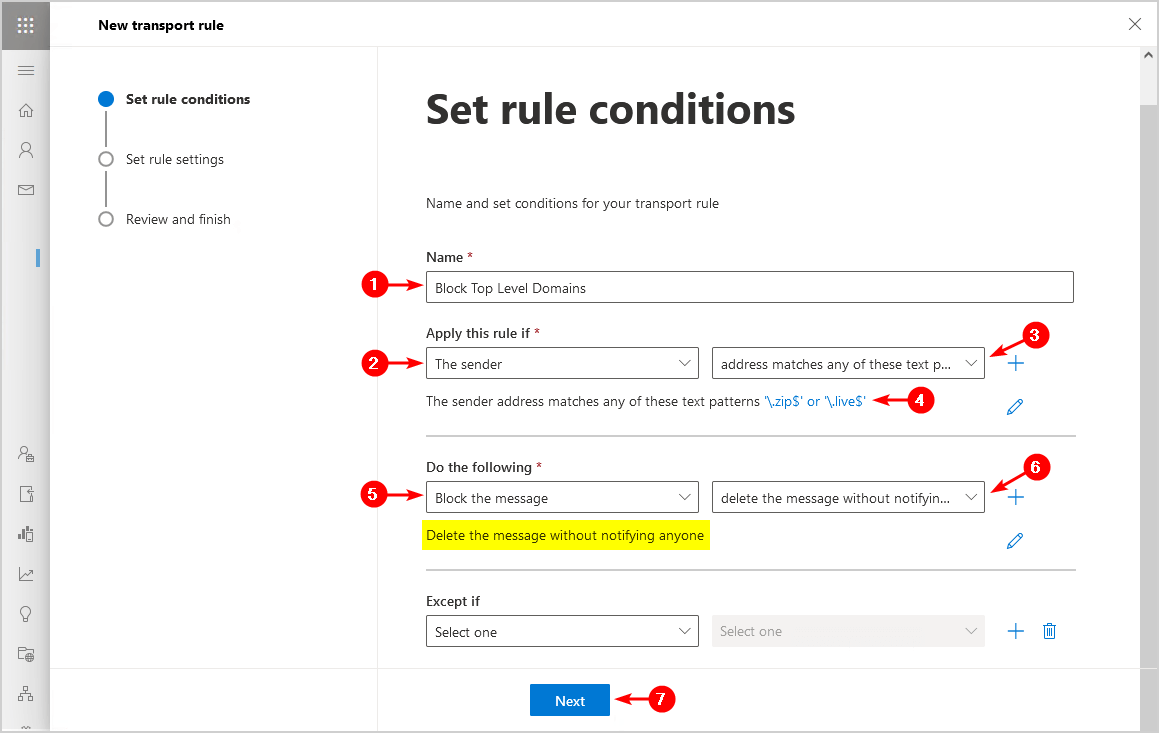Edit the delete message action with pencil

(x=1015, y=541)
